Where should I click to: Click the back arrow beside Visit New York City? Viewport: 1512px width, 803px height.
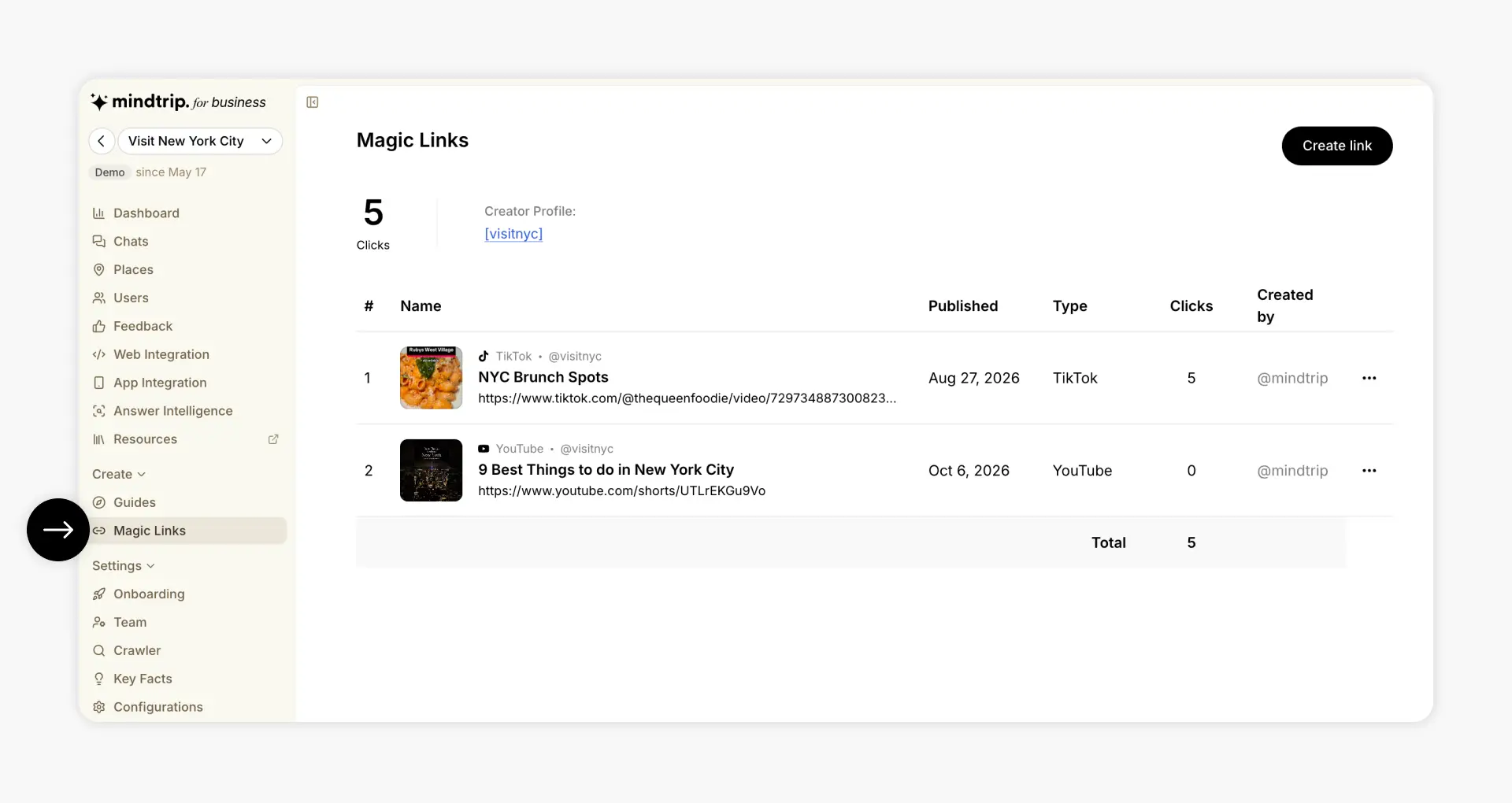102,141
